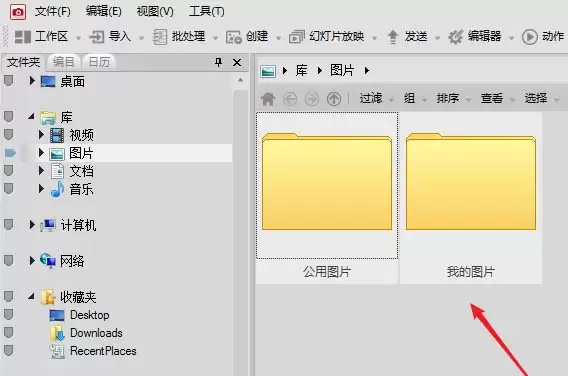Click the 编辑器 editor gear icon
Screen dimensions: 568x376
click(455, 37)
